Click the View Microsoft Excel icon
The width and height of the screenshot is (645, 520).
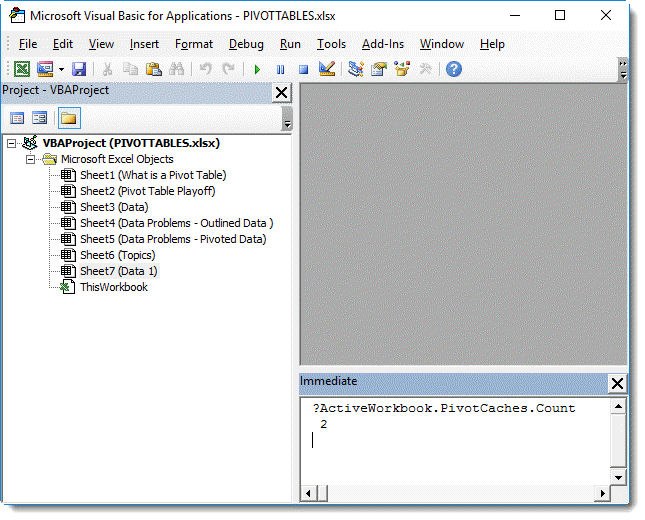click(21, 69)
